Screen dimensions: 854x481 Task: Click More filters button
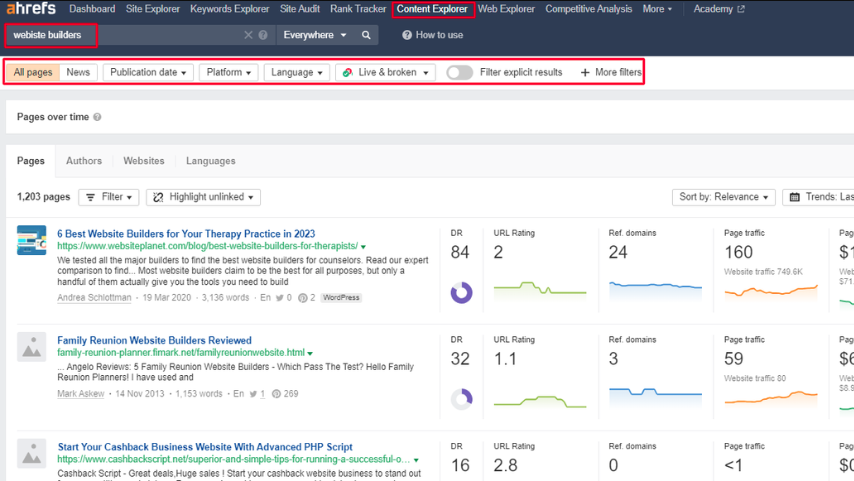pyautogui.click(x=611, y=72)
